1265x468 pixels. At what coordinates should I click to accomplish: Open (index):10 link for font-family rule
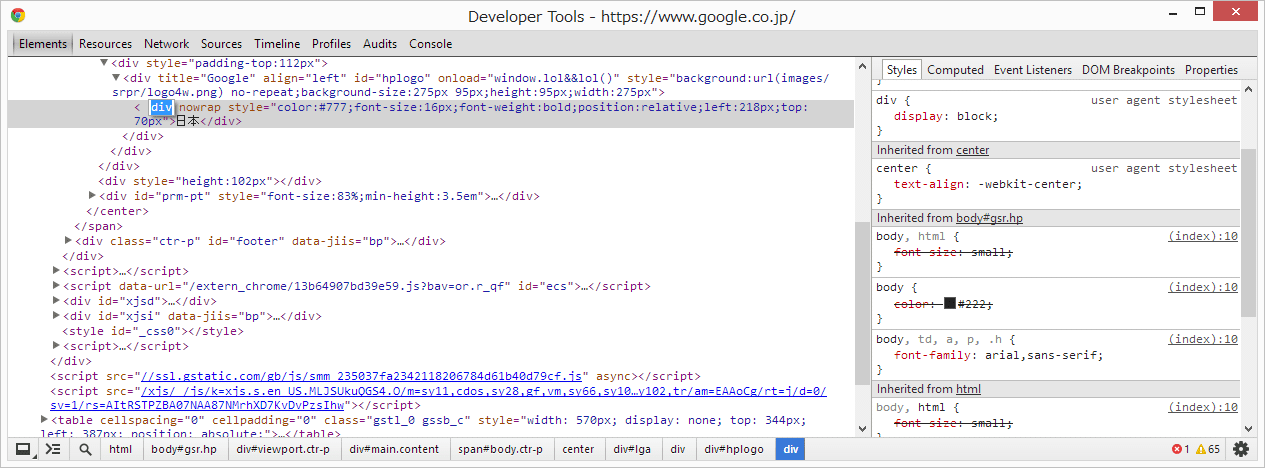click(1203, 340)
